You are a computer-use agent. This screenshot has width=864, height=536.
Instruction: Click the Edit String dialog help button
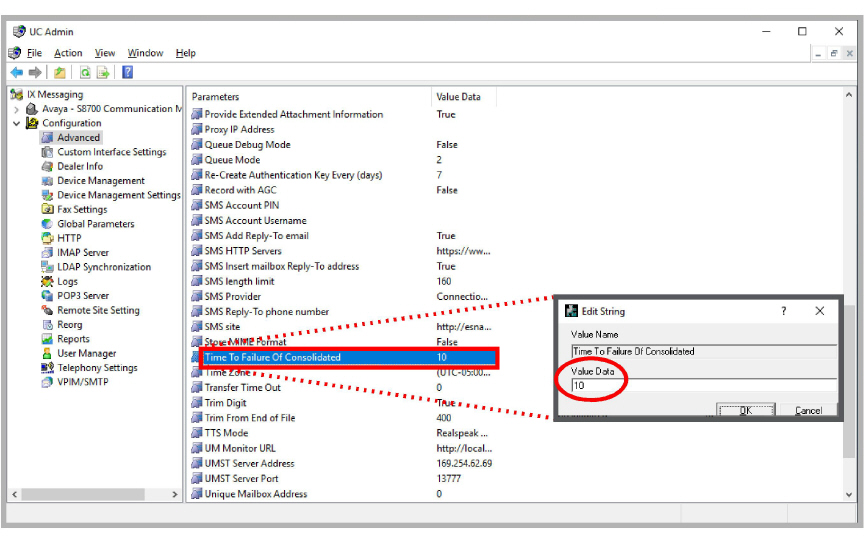coord(784,311)
